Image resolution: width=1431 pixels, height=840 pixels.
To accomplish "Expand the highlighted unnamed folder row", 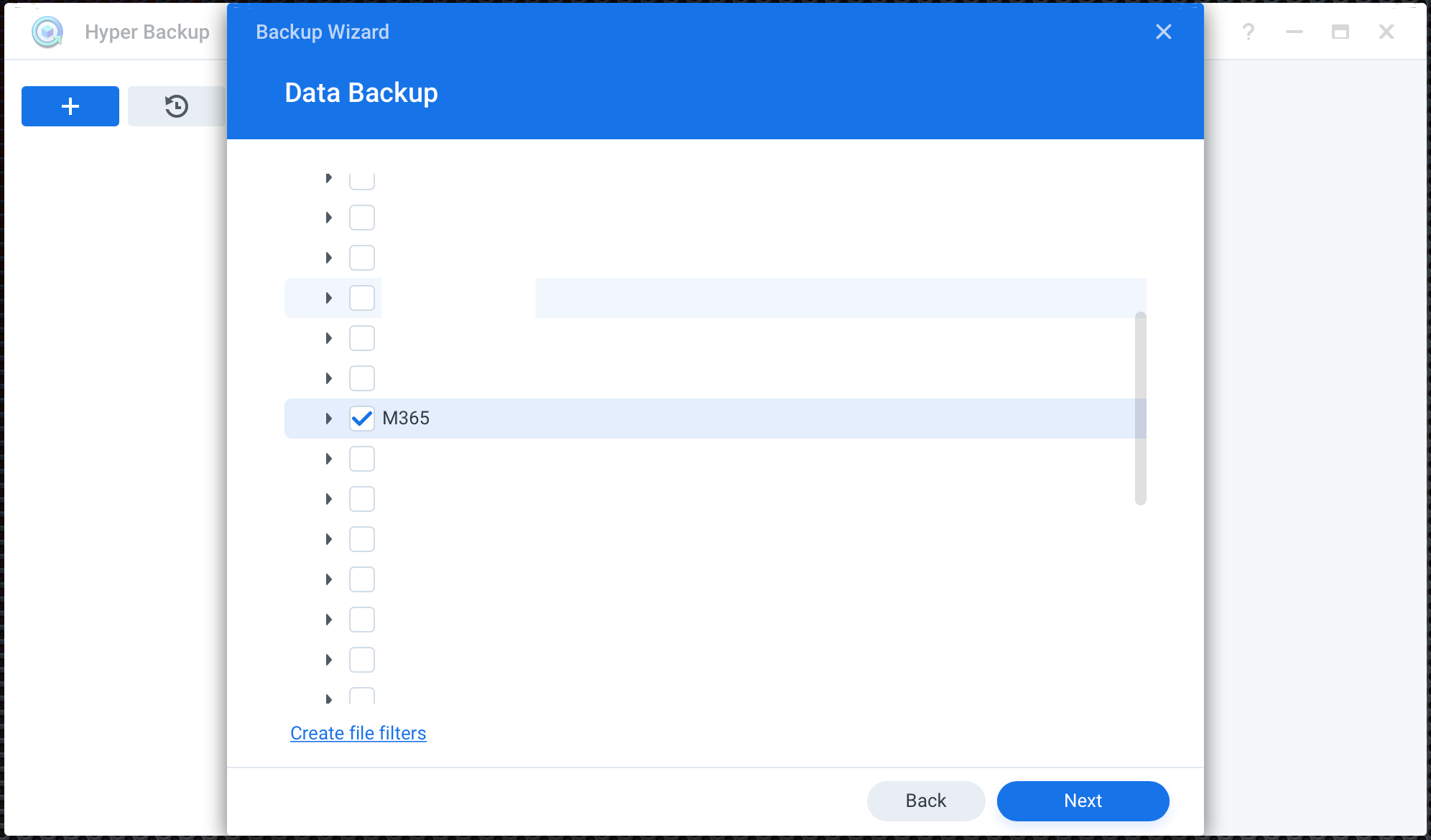I will [329, 298].
